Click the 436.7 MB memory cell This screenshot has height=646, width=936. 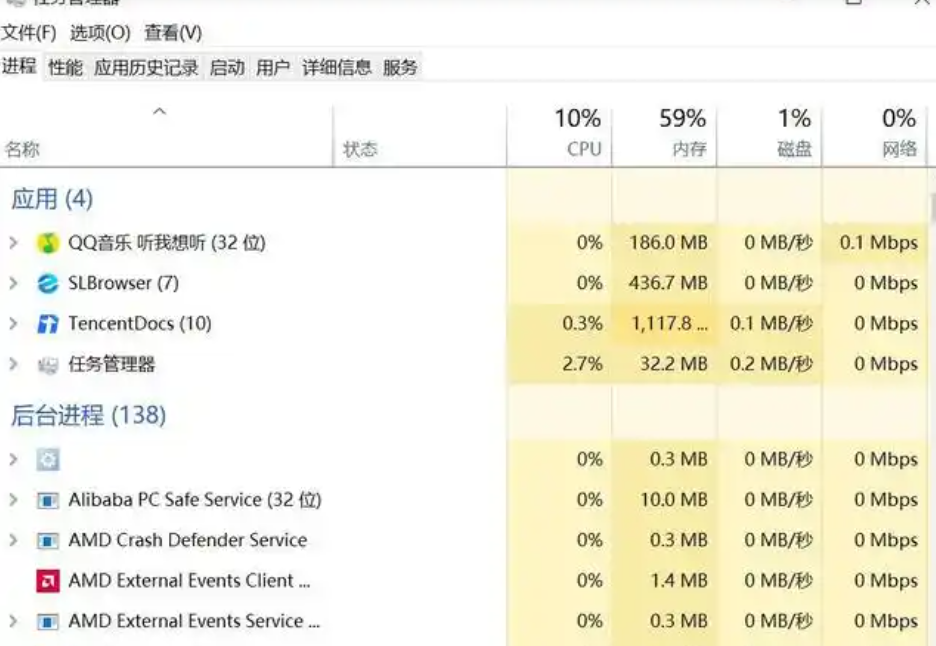coord(664,284)
